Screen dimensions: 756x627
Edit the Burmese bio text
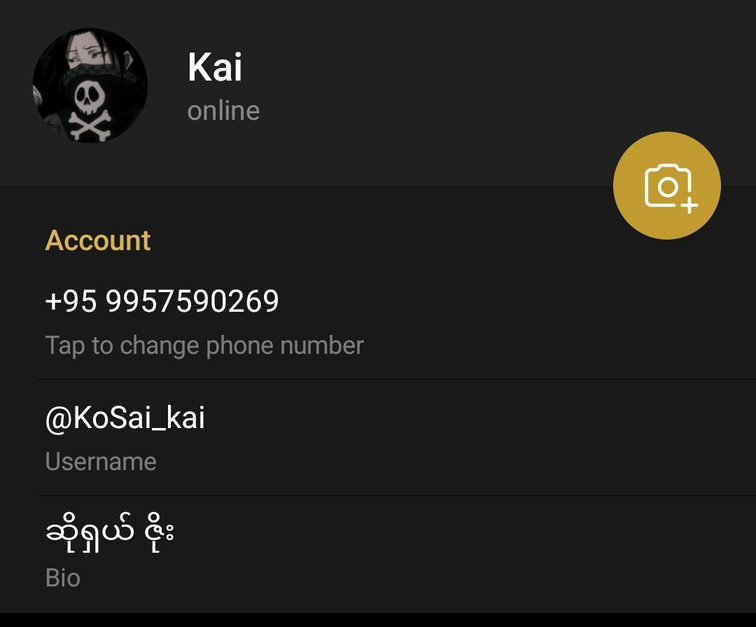point(109,533)
